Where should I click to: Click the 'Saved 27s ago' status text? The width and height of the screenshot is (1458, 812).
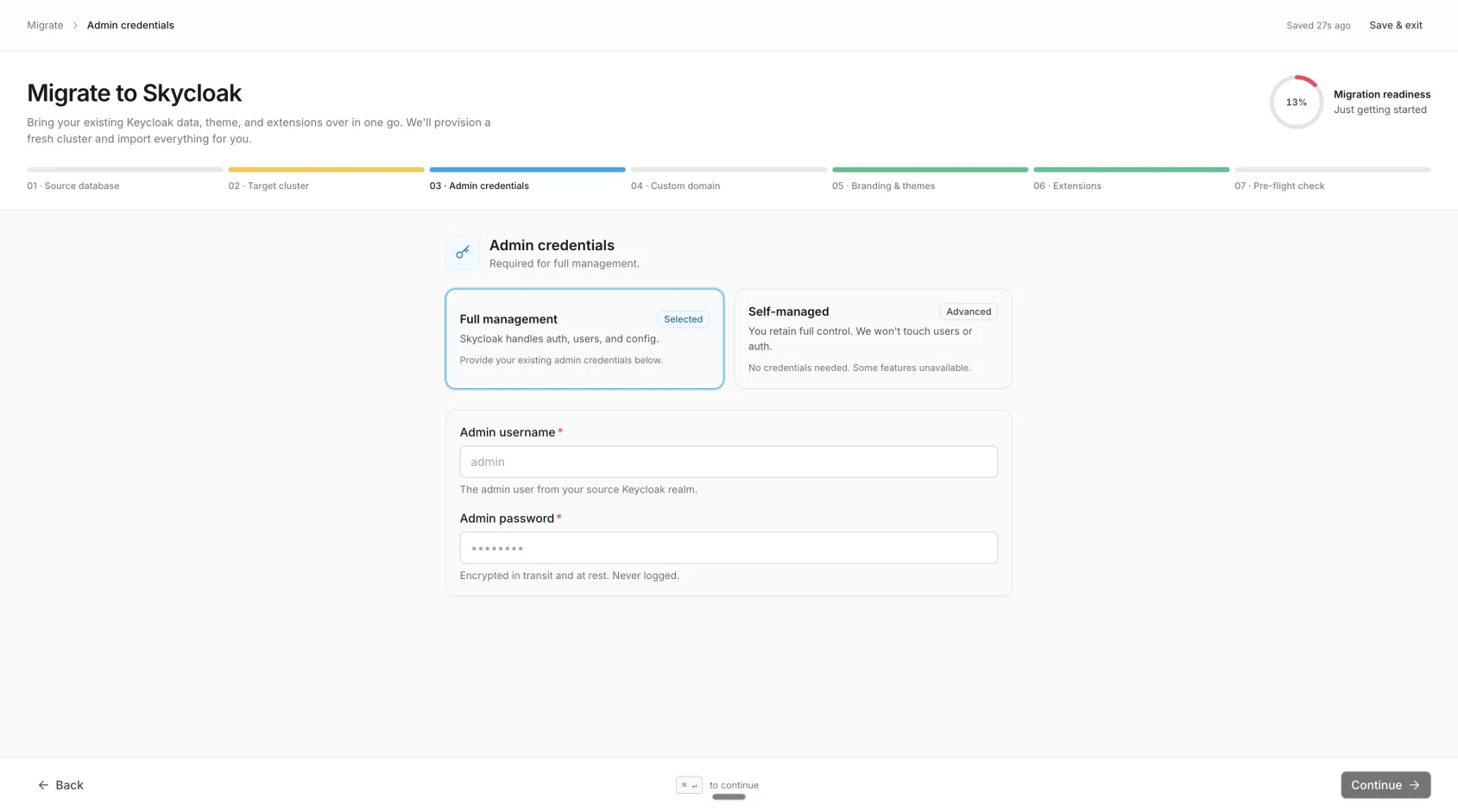pyautogui.click(x=1318, y=26)
